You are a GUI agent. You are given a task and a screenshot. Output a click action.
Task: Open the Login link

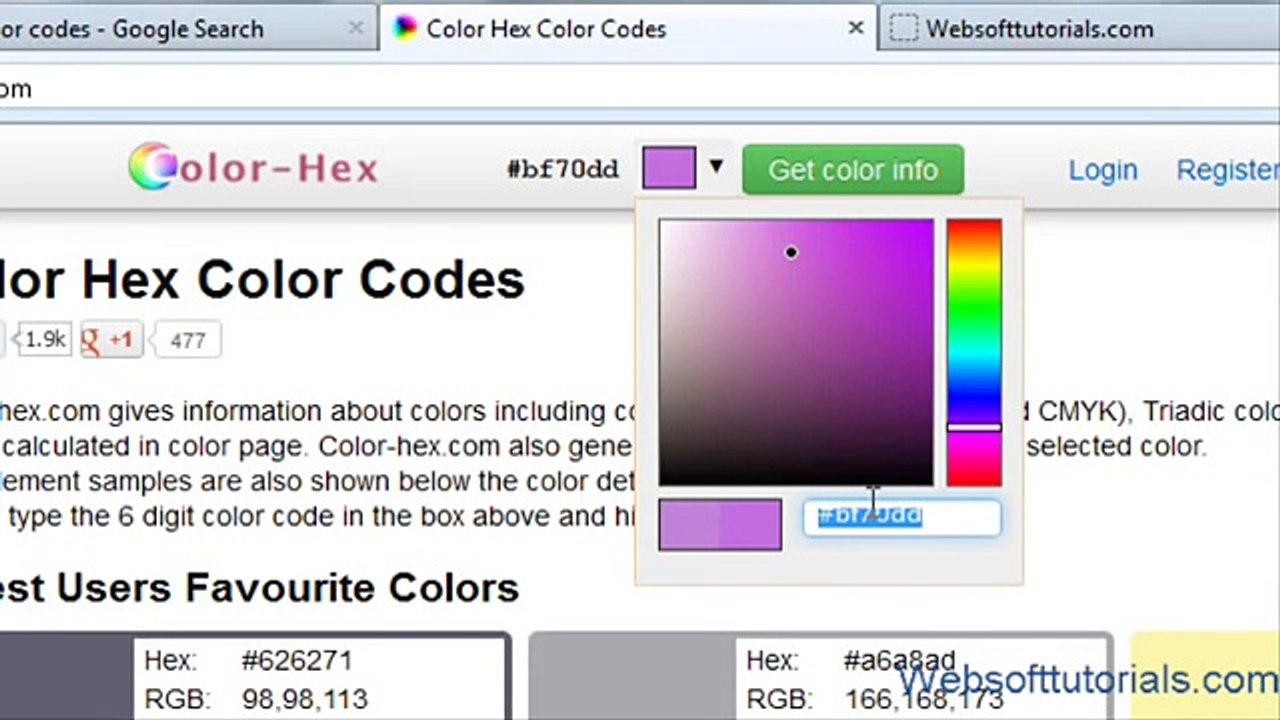[1103, 170]
